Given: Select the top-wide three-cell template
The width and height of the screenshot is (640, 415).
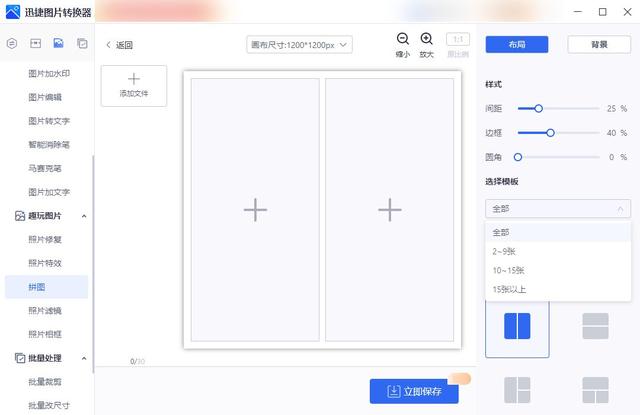Looking at the screenshot, I should pyautogui.click(x=595, y=390).
